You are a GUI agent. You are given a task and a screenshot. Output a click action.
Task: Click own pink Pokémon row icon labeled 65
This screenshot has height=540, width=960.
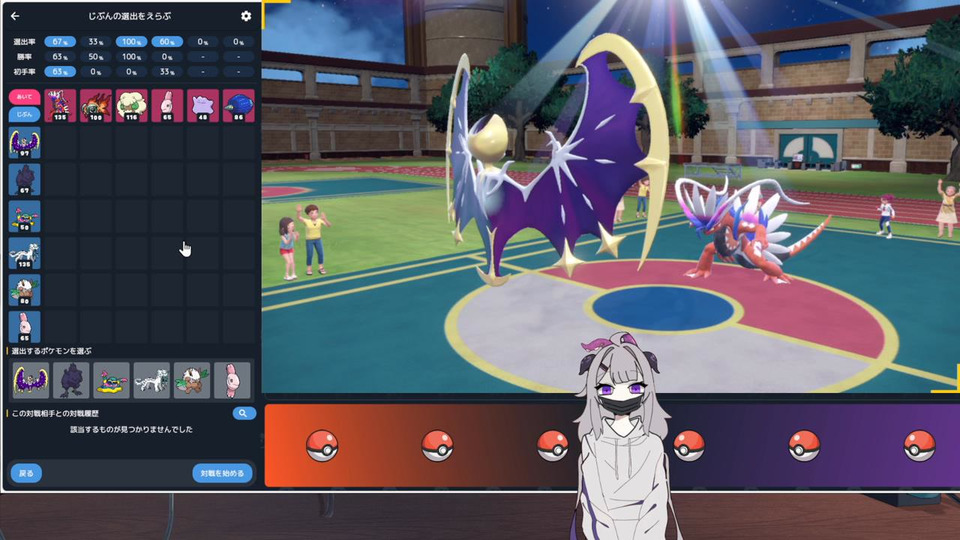24,327
